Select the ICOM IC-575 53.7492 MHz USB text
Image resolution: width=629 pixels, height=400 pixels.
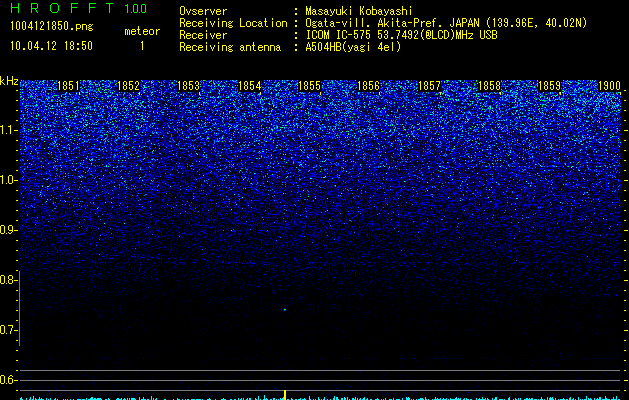[x=401, y=35]
